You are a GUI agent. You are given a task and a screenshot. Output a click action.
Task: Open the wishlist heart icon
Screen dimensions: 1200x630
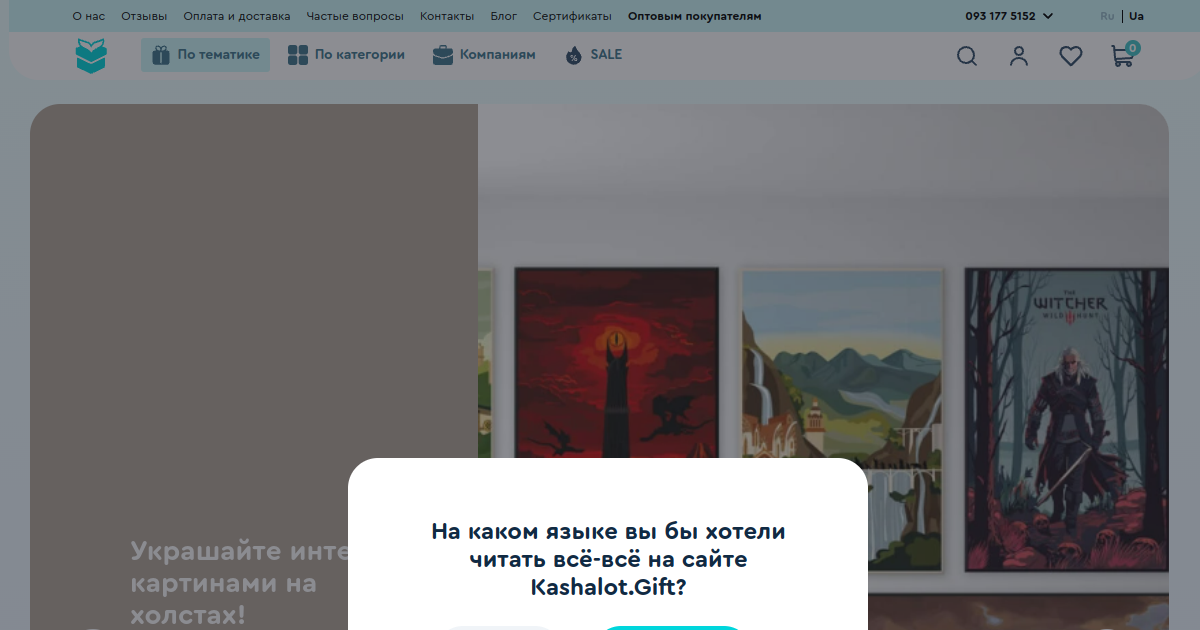[1071, 56]
